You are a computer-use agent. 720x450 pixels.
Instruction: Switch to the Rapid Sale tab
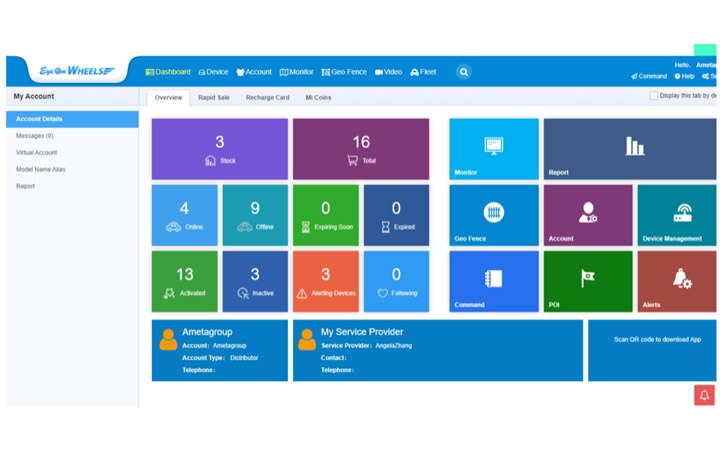tap(213, 97)
